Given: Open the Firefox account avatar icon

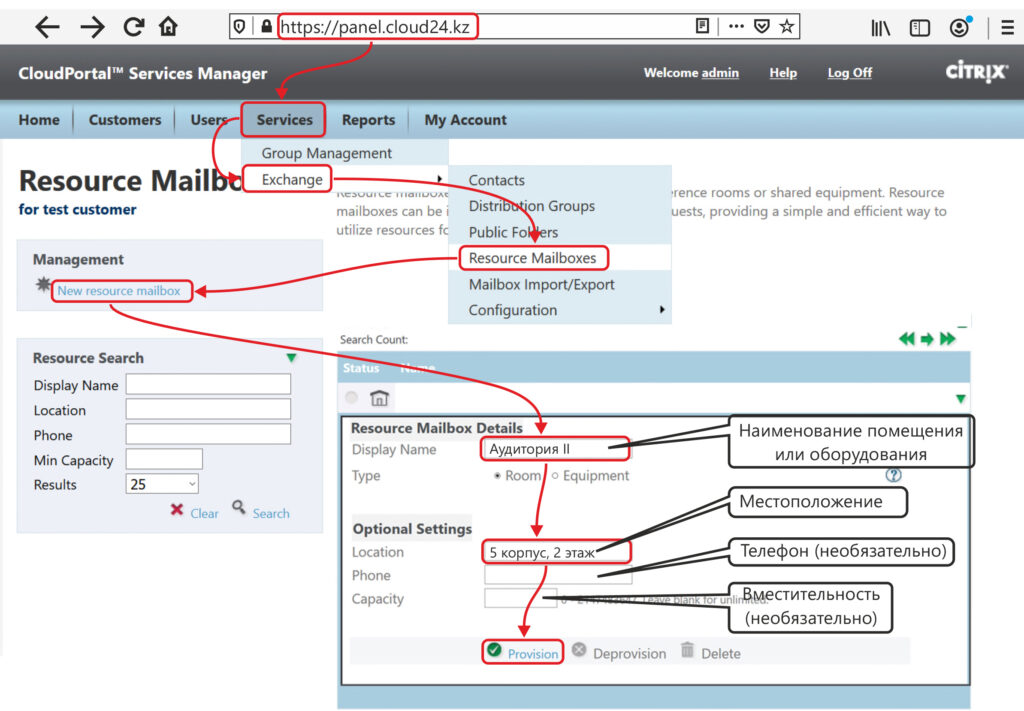Looking at the screenshot, I should click(x=959, y=27).
